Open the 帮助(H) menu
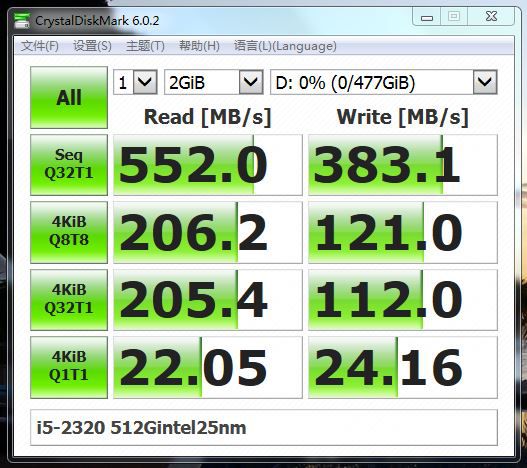 pyautogui.click(x=199, y=46)
